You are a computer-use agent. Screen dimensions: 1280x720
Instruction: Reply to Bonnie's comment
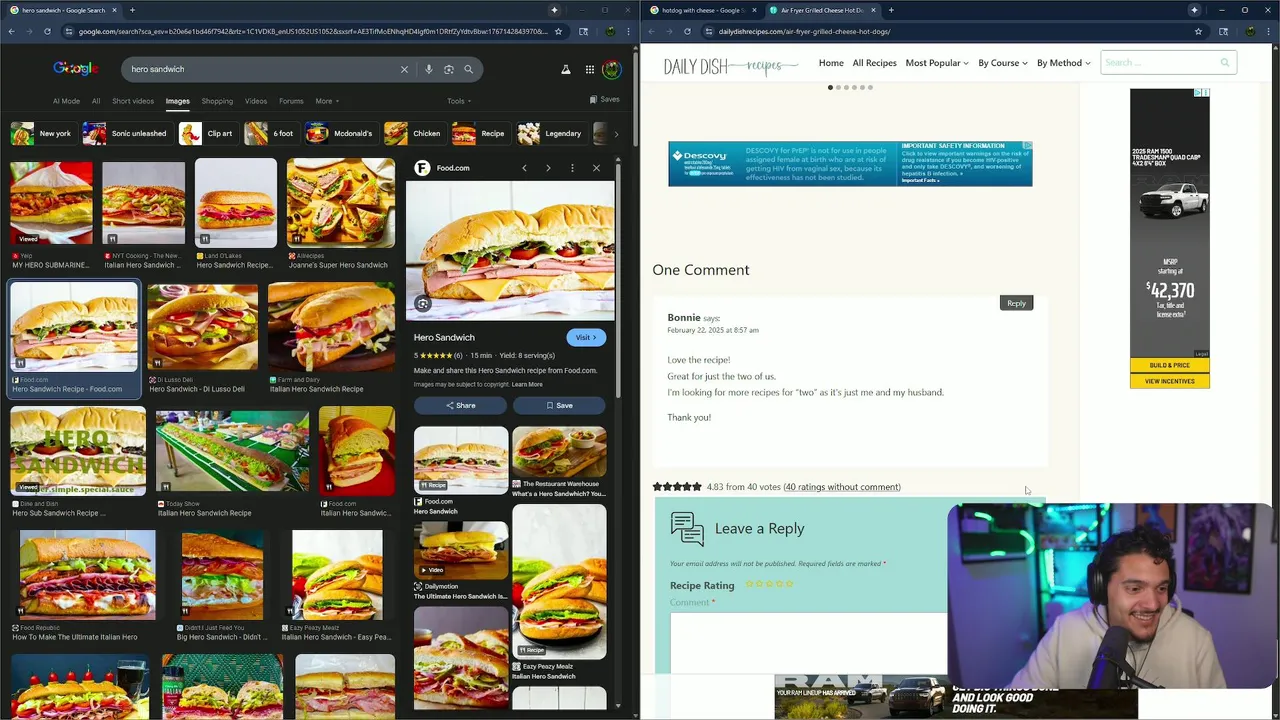pos(1016,303)
